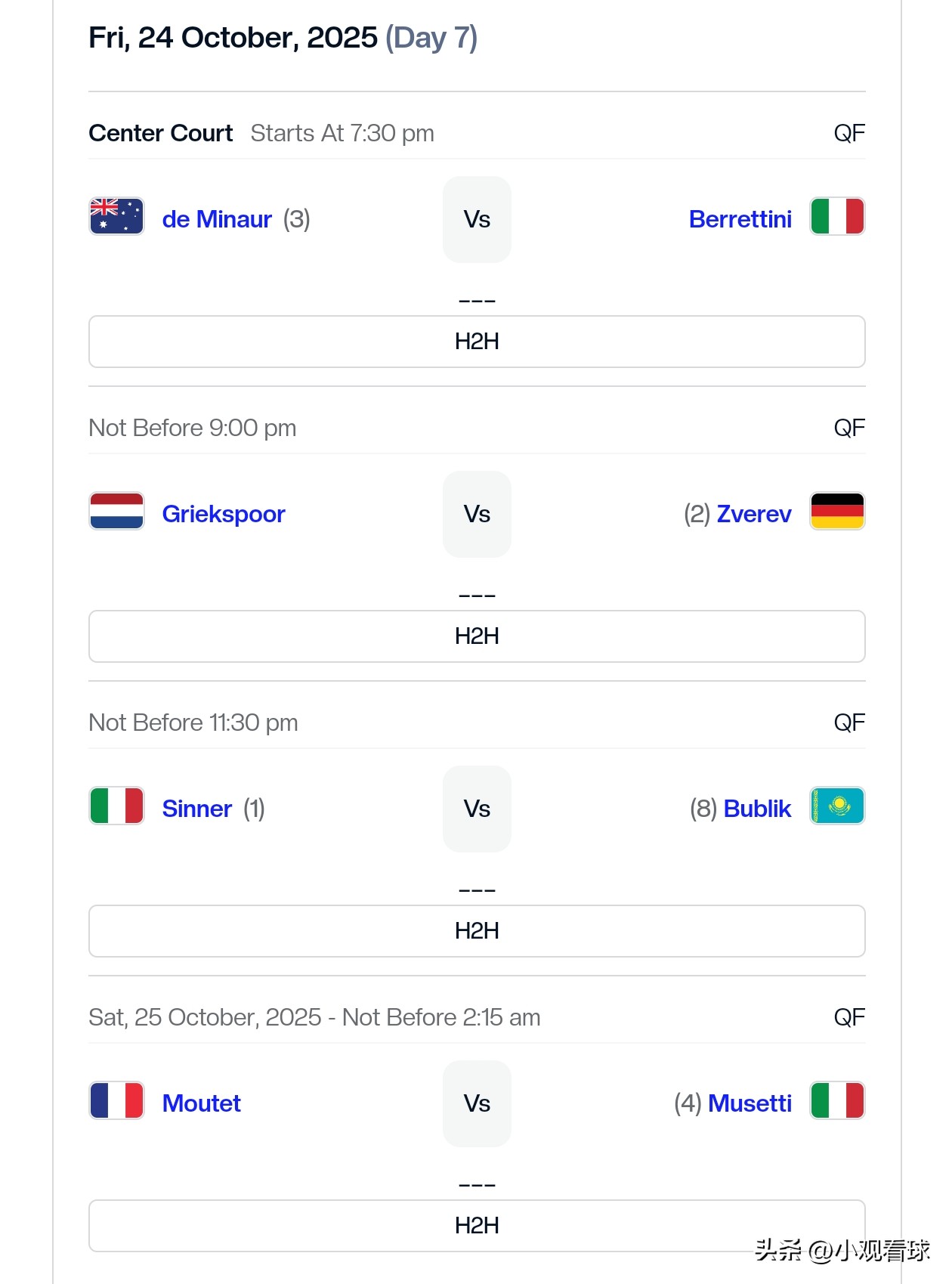The height and width of the screenshot is (1284, 952).
Task: Open Zverev player profile link
Action: click(x=753, y=514)
